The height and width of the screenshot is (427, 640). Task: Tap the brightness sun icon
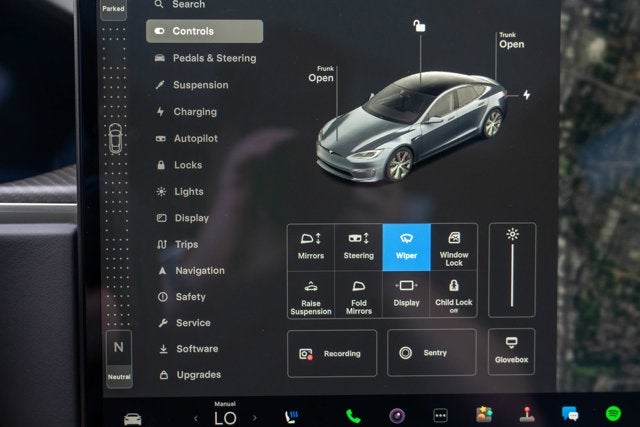point(512,234)
